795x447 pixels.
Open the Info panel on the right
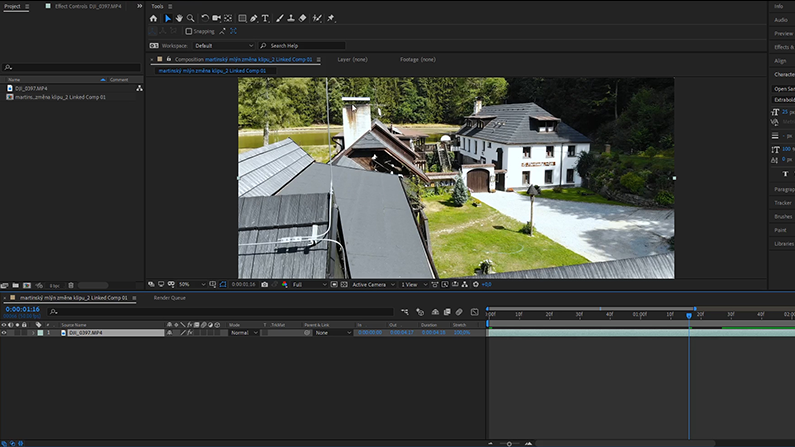pos(779,6)
